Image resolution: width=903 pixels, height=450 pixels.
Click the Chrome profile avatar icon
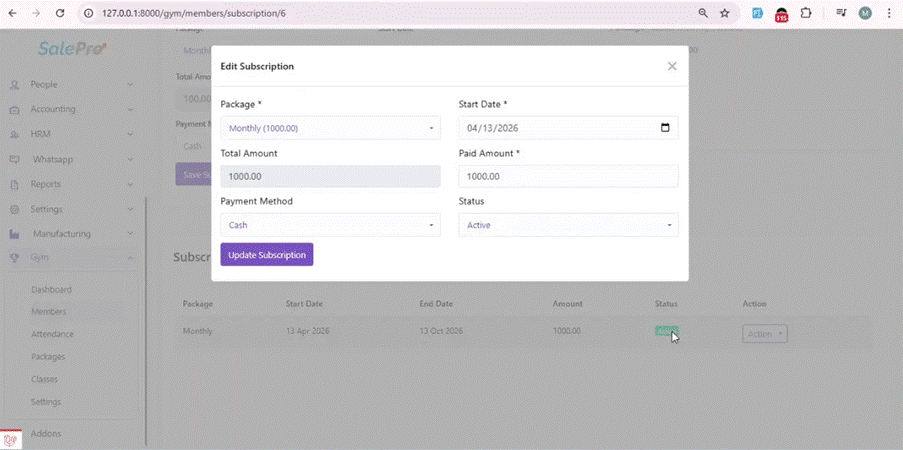[x=865, y=14]
